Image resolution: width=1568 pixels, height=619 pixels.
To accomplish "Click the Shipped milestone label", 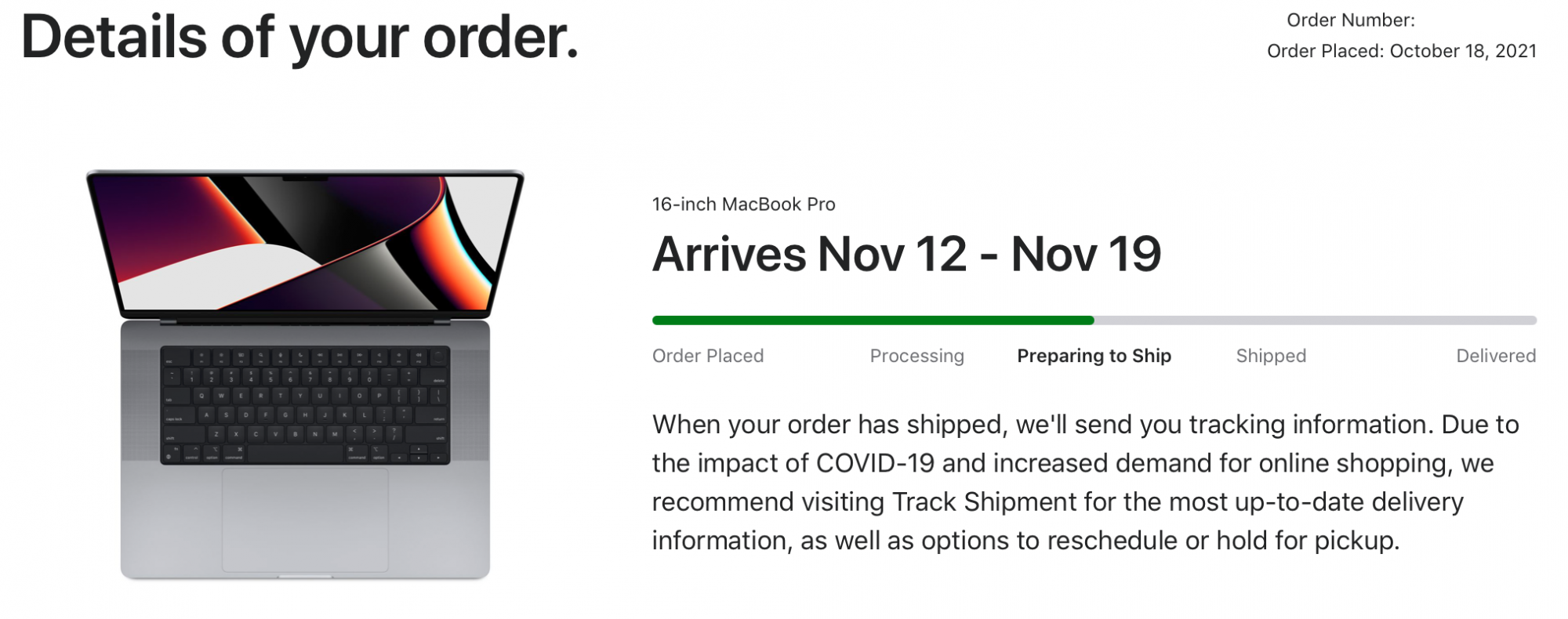I will 1271,356.
